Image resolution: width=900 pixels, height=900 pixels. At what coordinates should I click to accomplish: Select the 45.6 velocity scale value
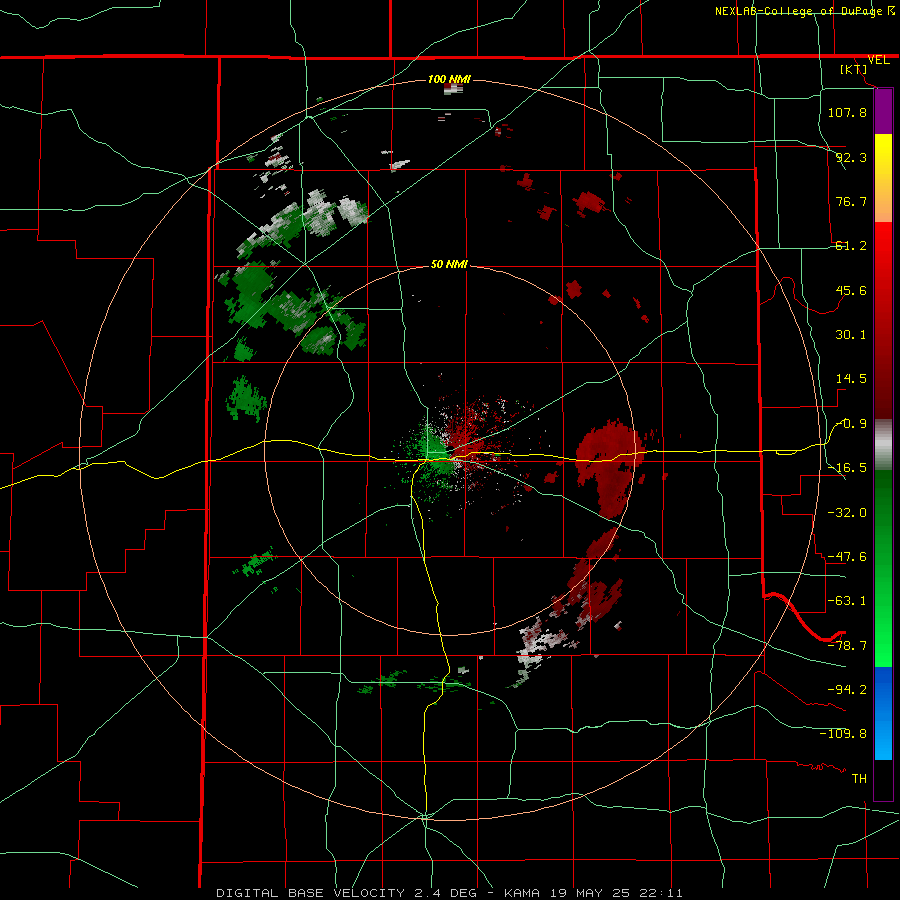tap(851, 290)
